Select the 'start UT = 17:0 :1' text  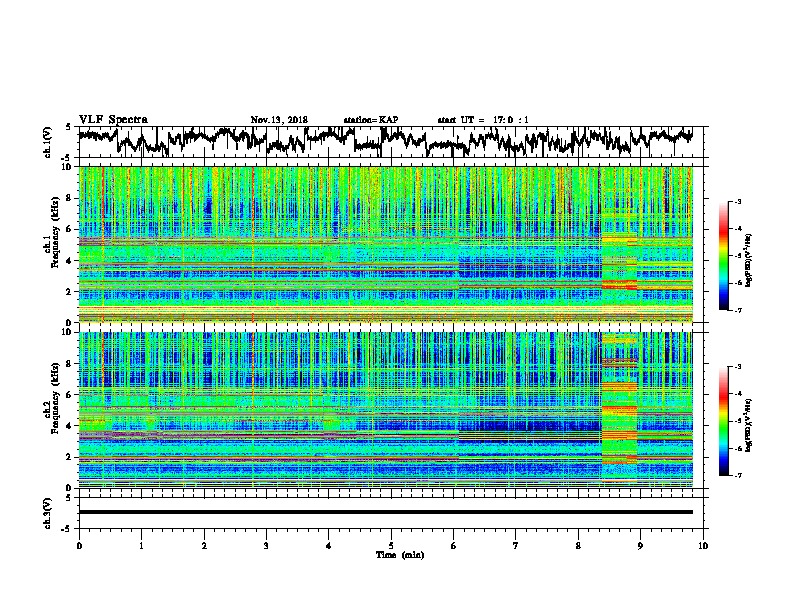click(483, 120)
